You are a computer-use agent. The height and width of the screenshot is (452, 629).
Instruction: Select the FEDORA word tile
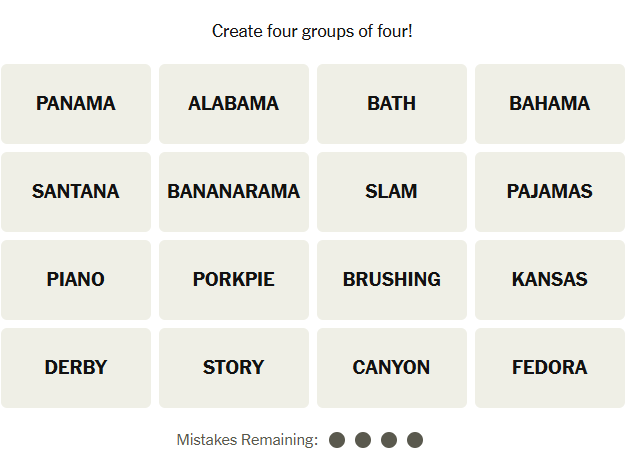point(549,368)
